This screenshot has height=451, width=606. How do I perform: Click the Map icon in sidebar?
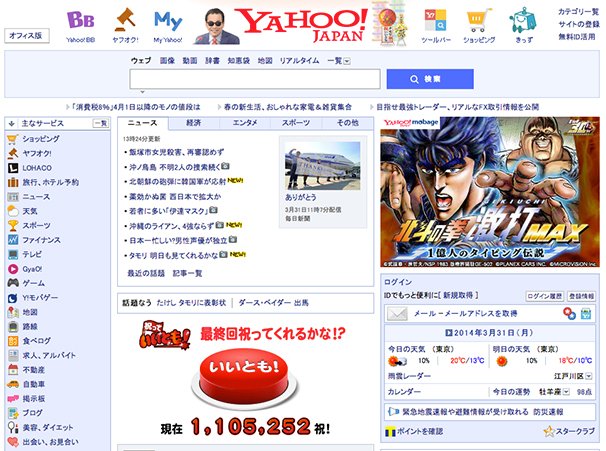click(13, 312)
